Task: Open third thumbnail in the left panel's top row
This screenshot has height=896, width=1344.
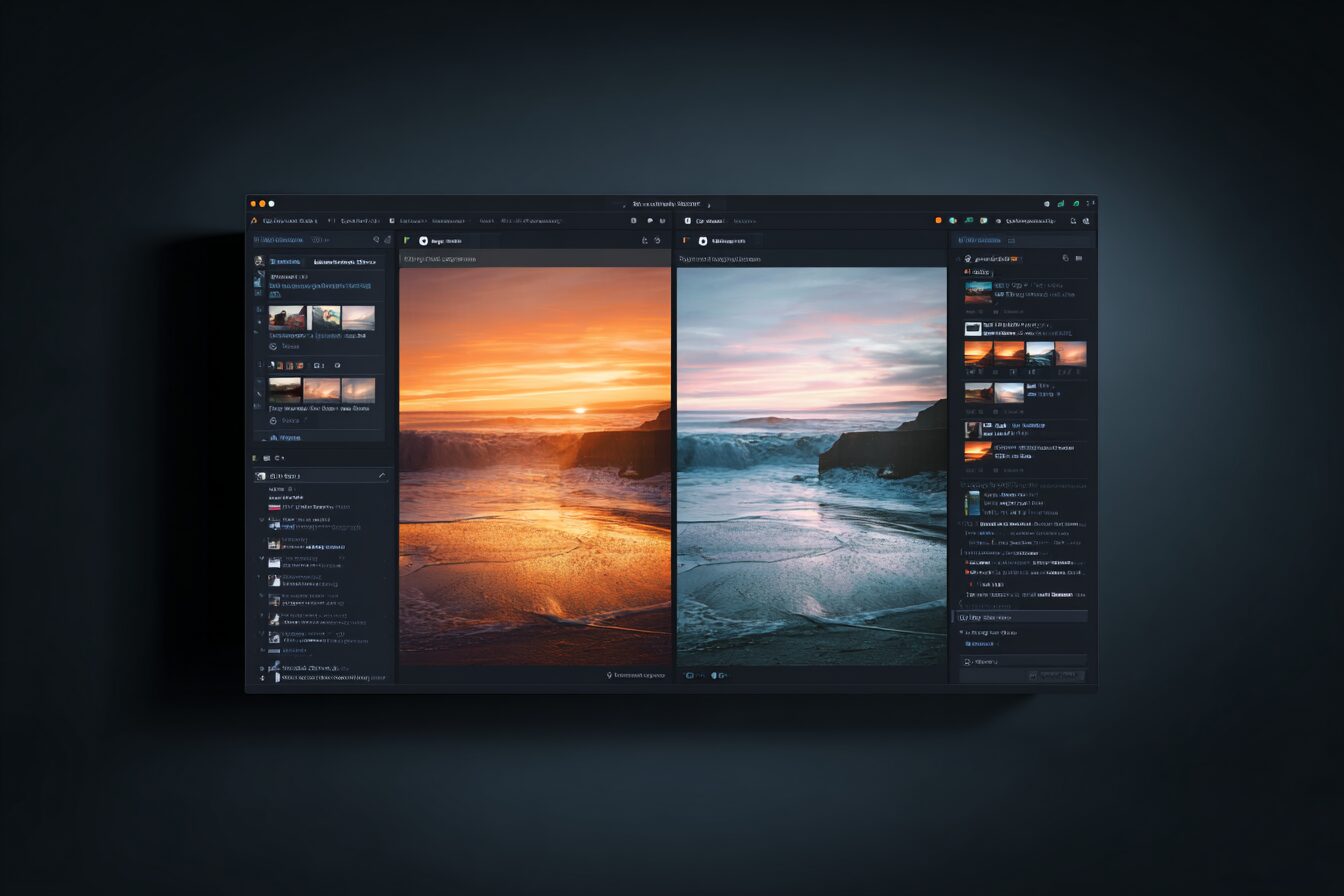Action: (358, 318)
